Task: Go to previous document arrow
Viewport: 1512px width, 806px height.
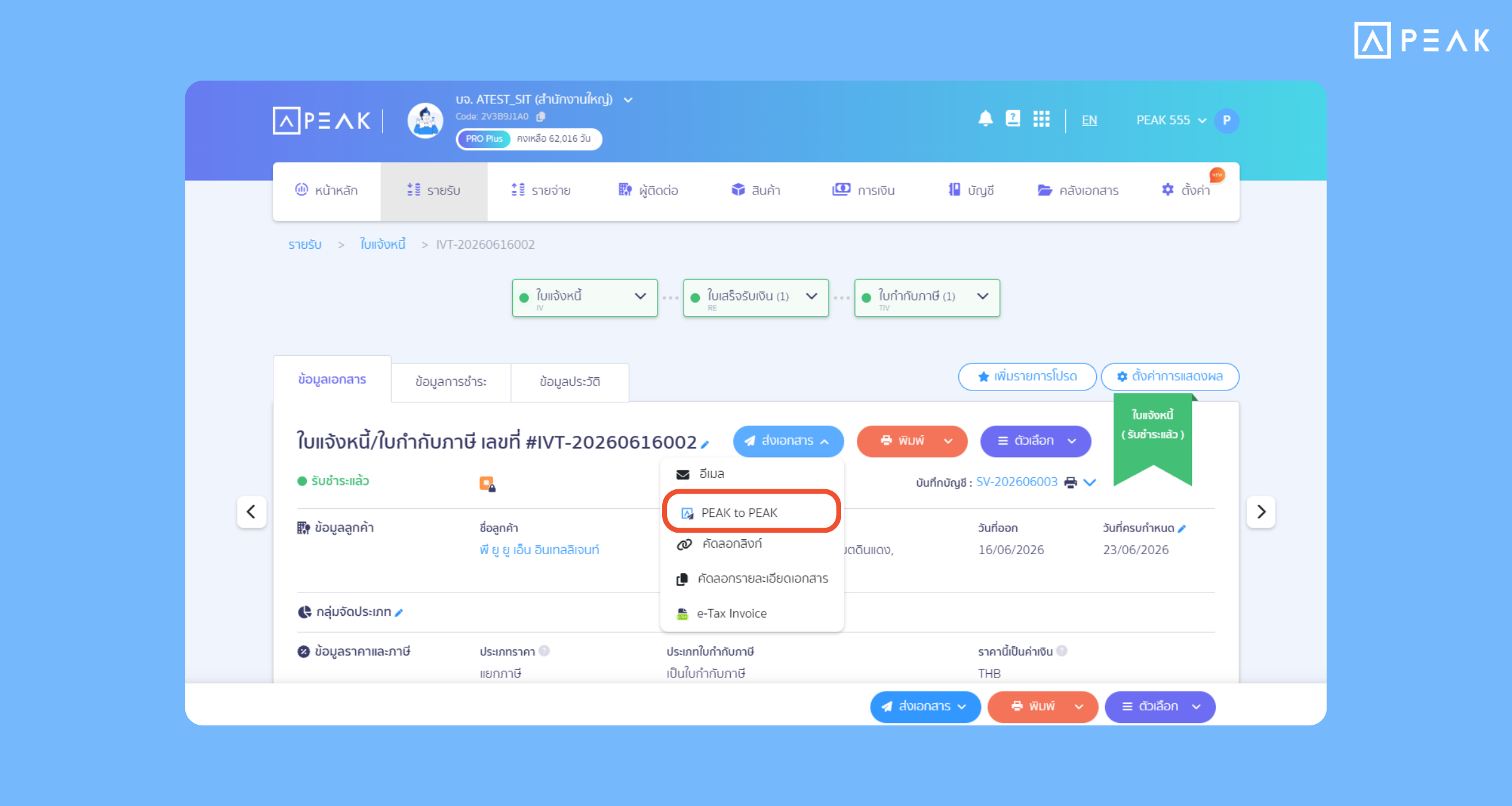Action: 251,511
